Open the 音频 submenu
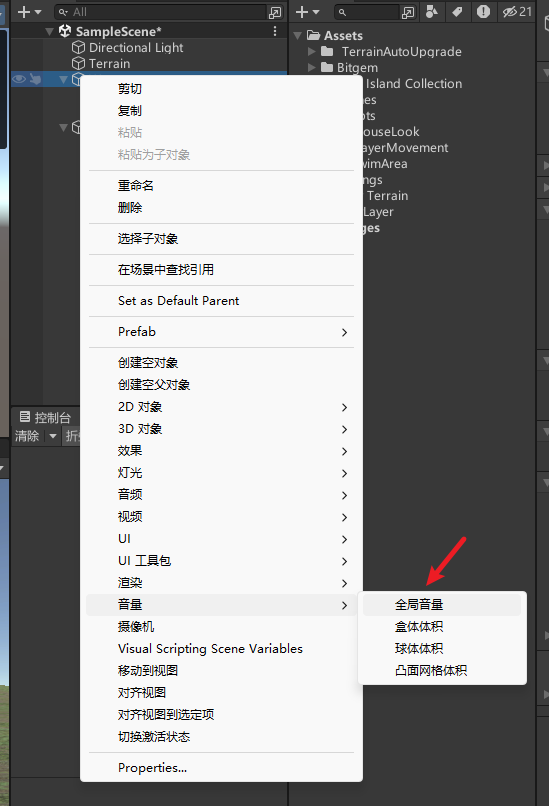Viewport: 549px width, 806px height. [222, 494]
